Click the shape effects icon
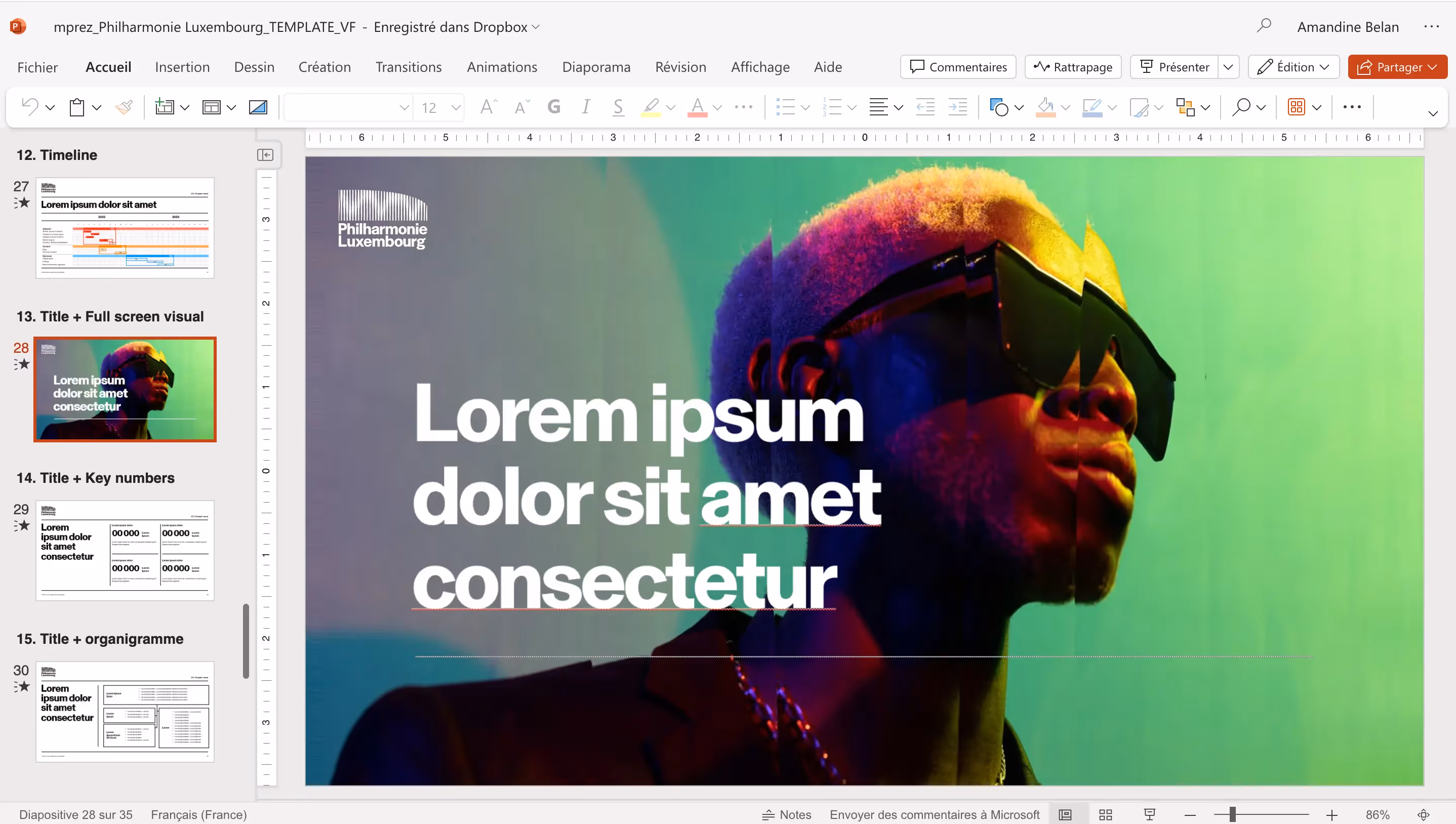Screen dimensions: 1456x824 (x=1139, y=107)
